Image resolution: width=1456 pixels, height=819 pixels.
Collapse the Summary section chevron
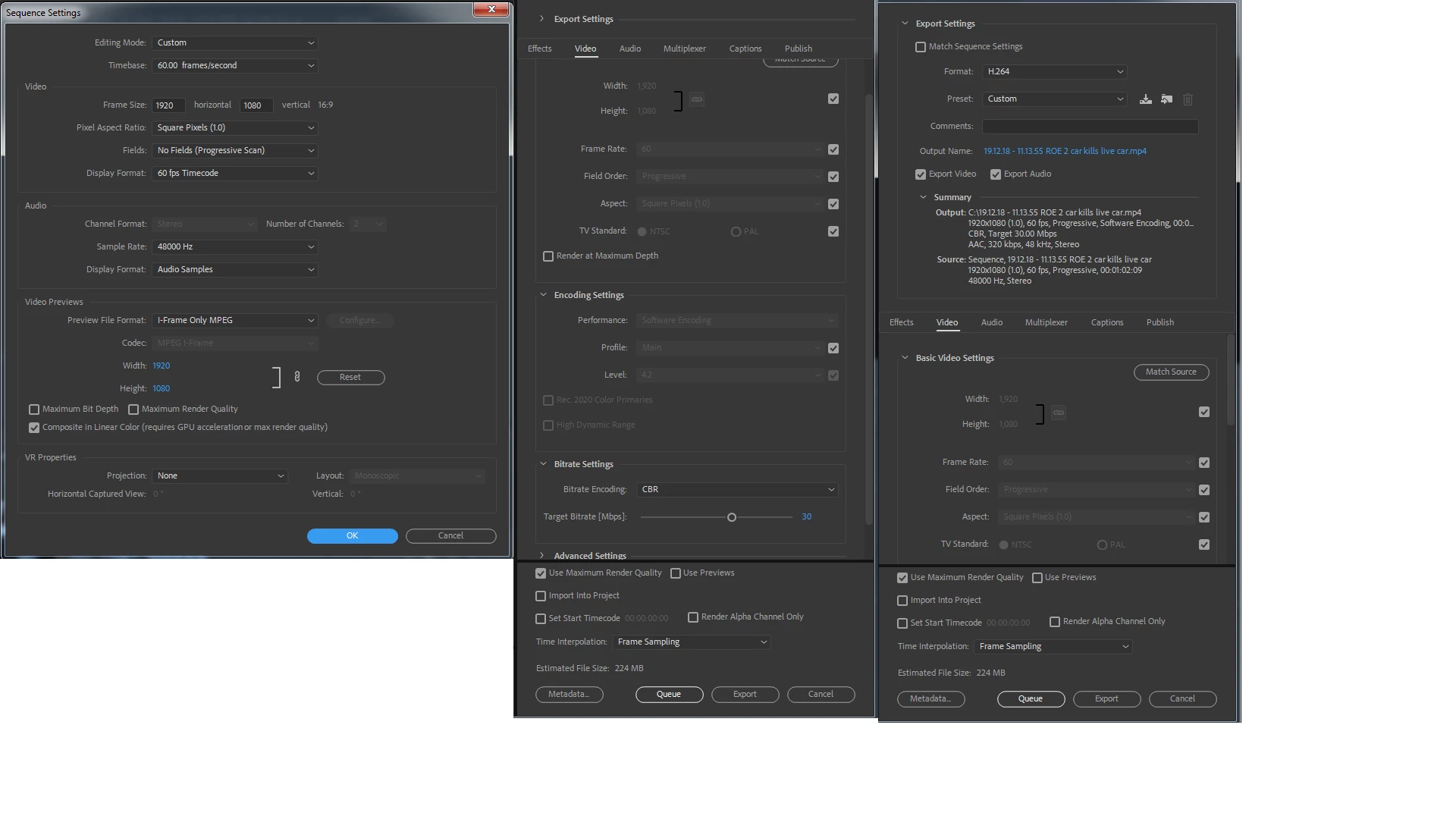pyautogui.click(x=923, y=197)
